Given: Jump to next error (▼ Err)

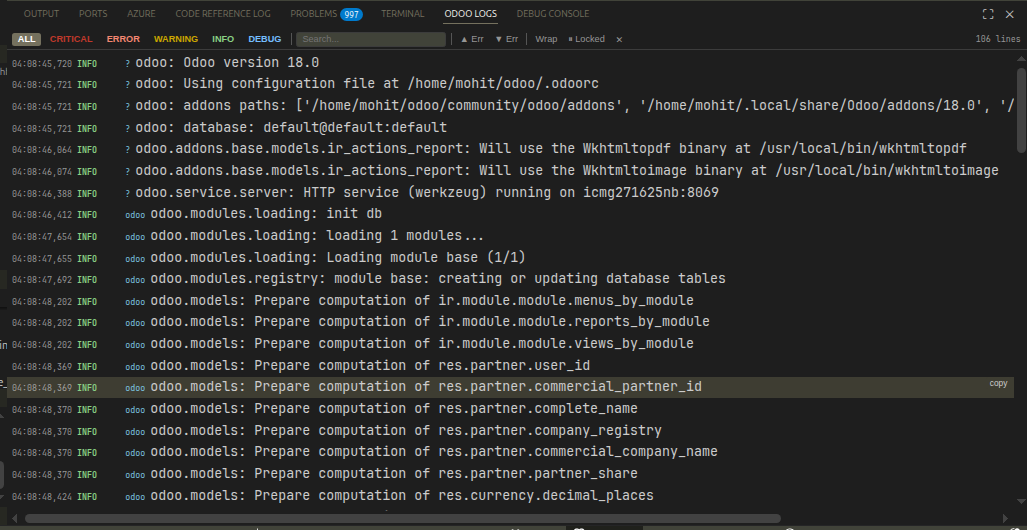Looking at the screenshot, I should pyautogui.click(x=506, y=39).
